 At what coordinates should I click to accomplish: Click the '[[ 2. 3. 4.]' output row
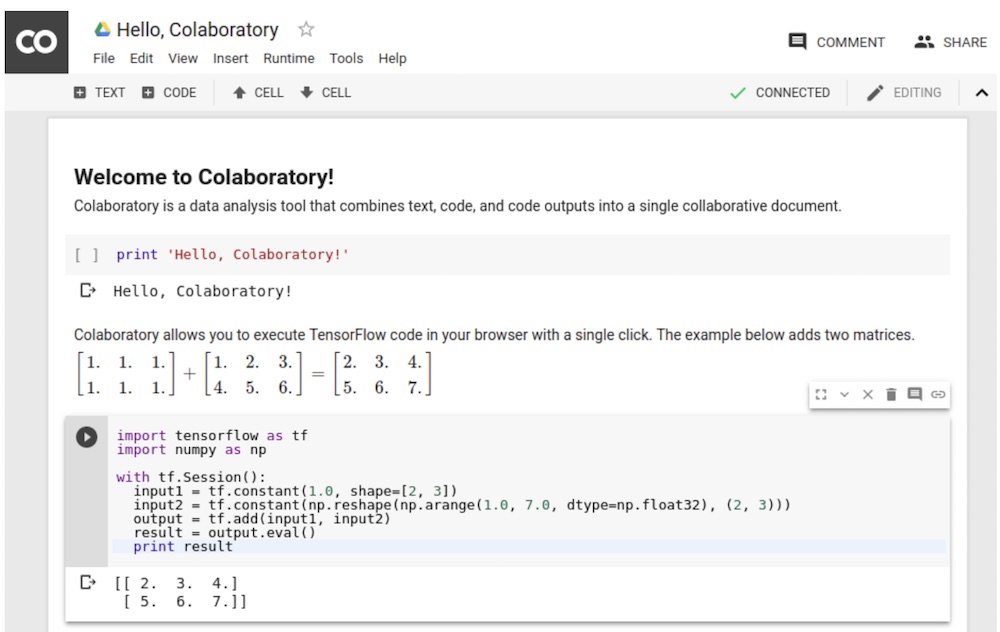[176, 584]
